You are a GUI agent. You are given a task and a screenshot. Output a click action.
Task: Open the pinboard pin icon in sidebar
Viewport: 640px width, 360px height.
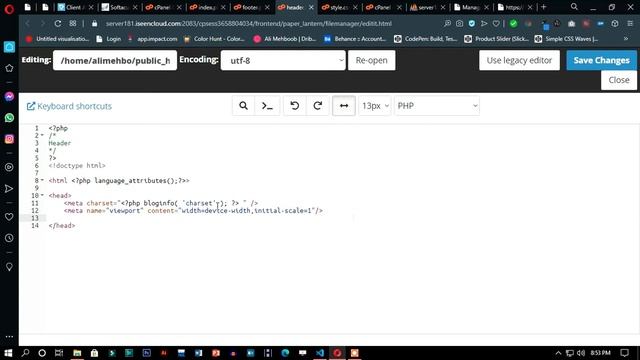9,267
